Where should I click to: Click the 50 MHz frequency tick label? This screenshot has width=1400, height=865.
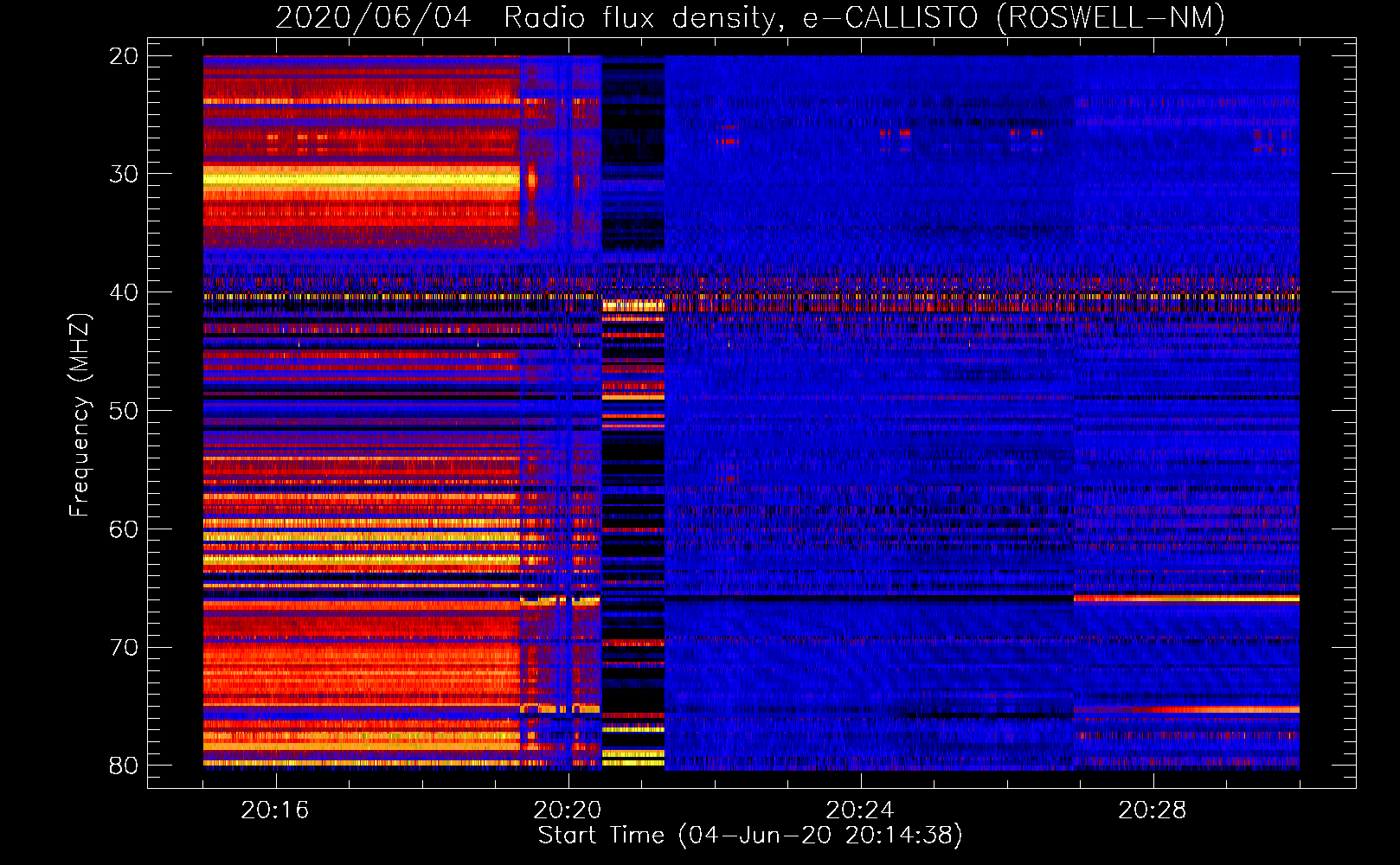[124, 411]
